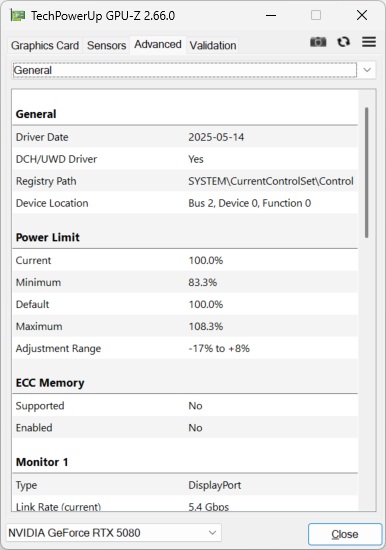Select the ECC Enabled row
Screen dimensions: 386x550
coord(185,428)
